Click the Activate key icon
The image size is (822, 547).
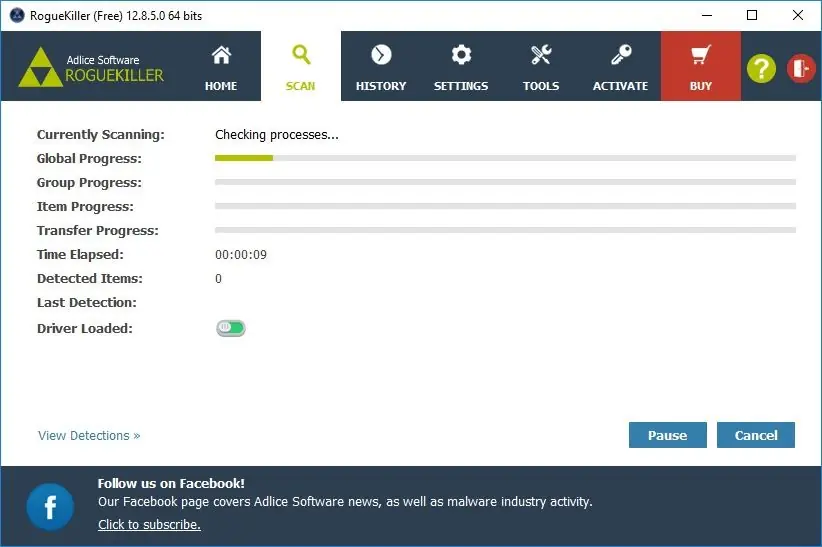point(621,55)
